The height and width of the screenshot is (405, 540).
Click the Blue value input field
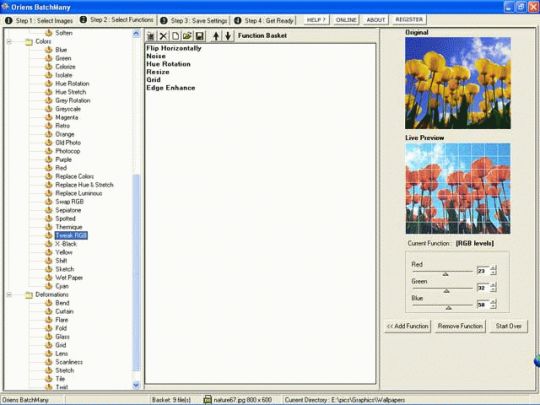(483, 304)
